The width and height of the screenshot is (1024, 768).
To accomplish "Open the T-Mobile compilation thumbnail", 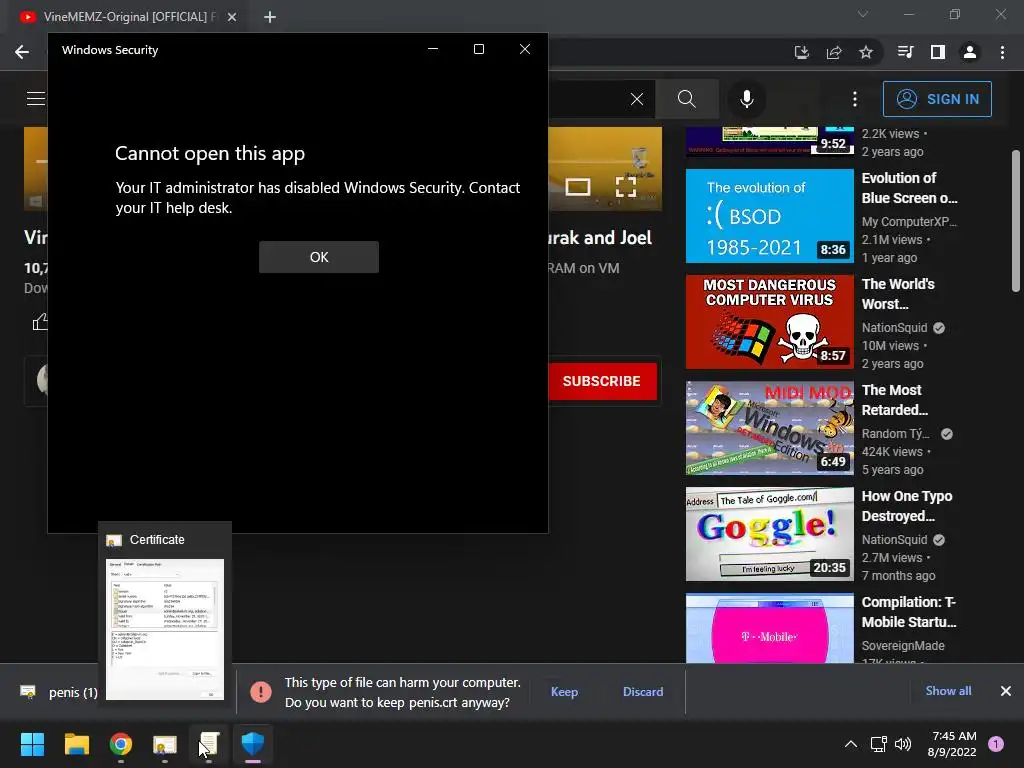I will click(769, 628).
